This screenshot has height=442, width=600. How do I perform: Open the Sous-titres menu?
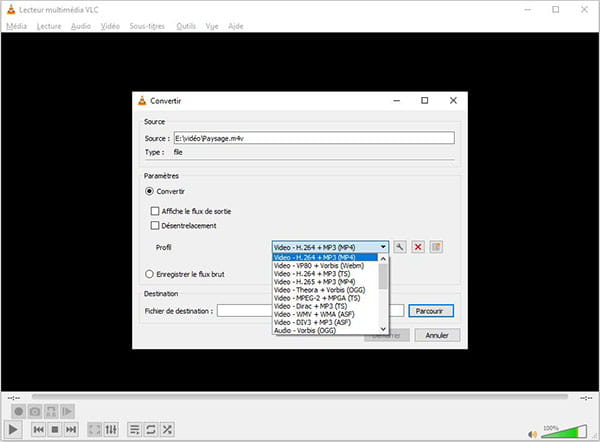(x=147, y=26)
